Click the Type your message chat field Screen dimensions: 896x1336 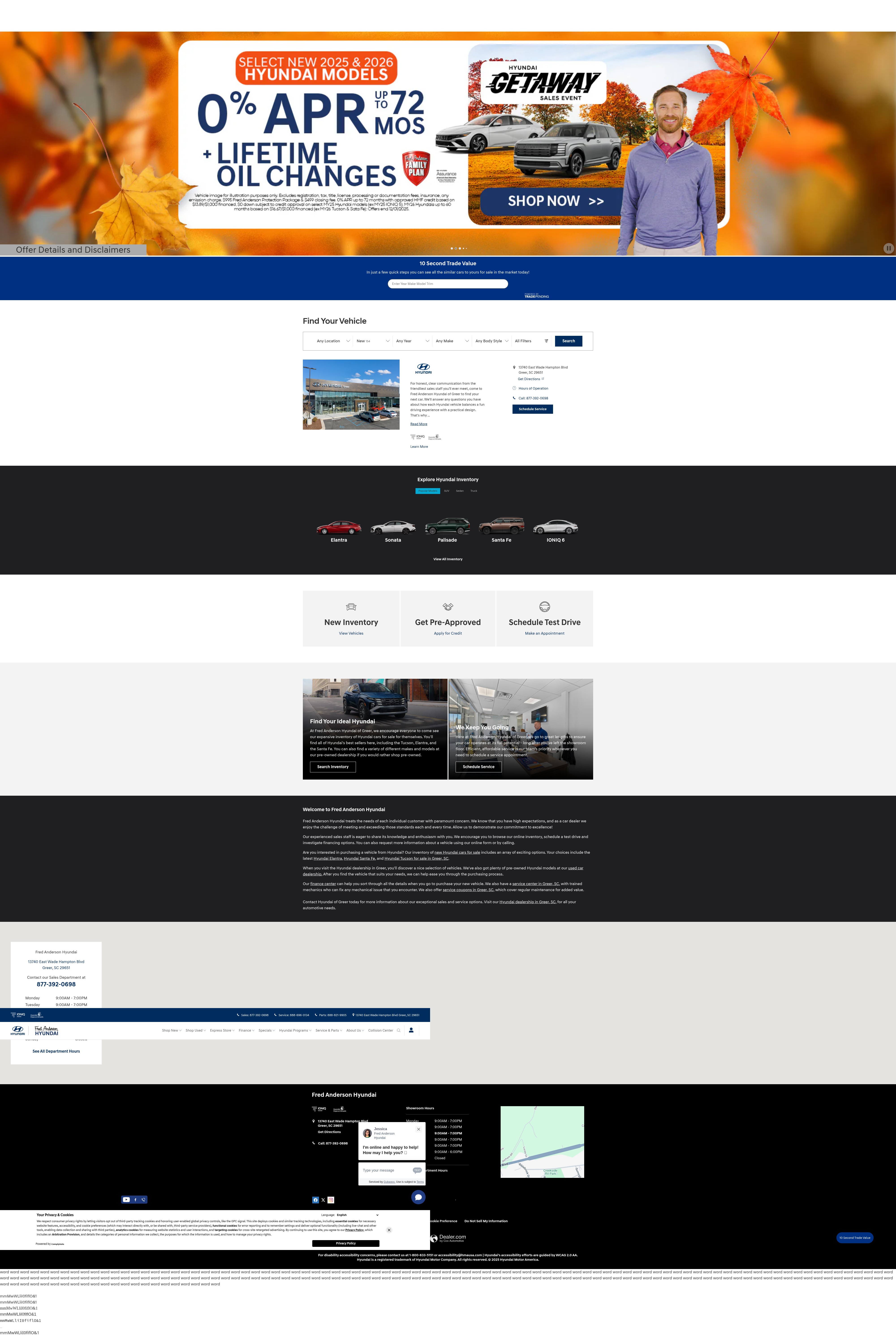[386, 1170]
